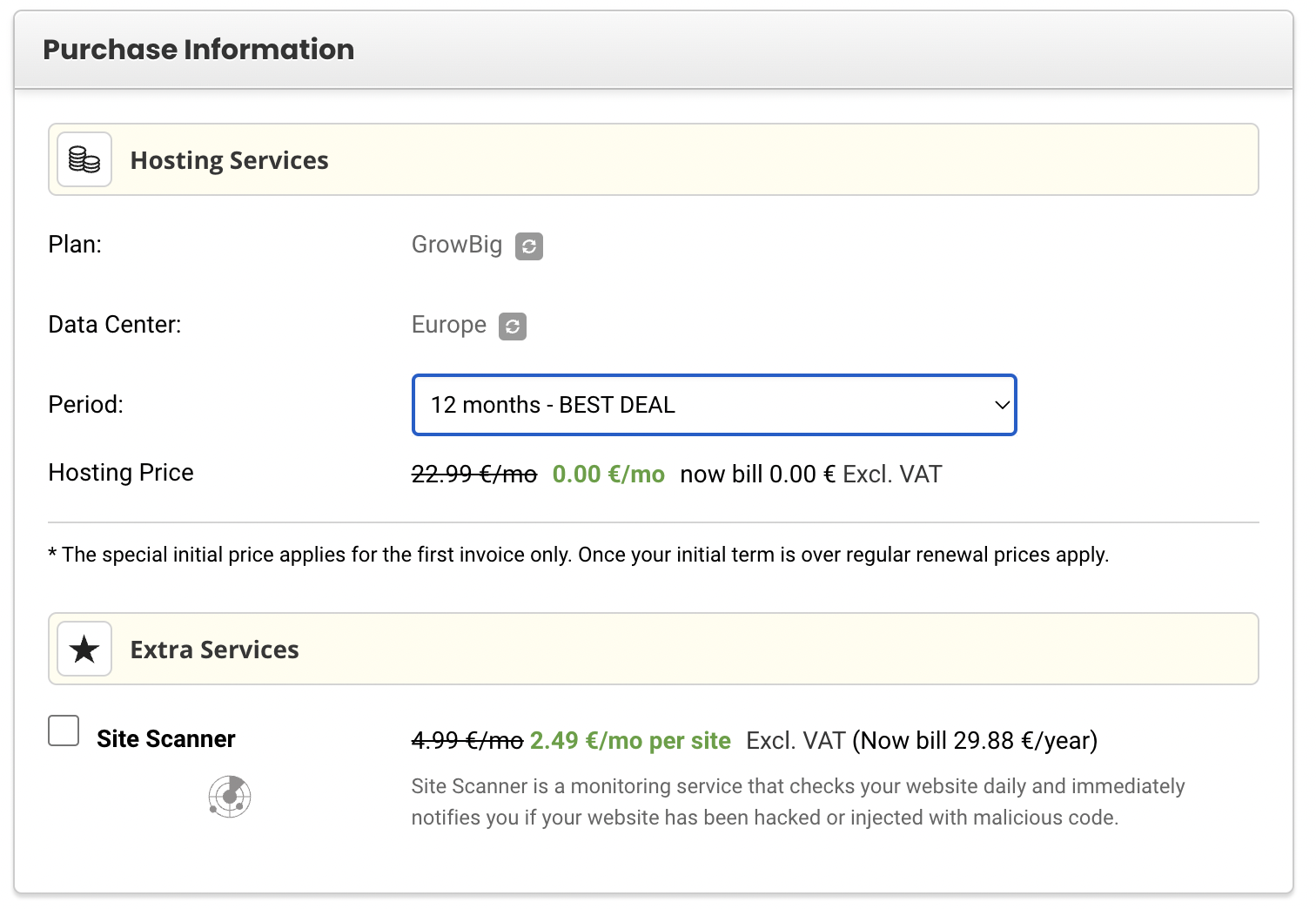
Task: Click the Europe data center value
Action: pyautogui.click(x=449, y=325)
